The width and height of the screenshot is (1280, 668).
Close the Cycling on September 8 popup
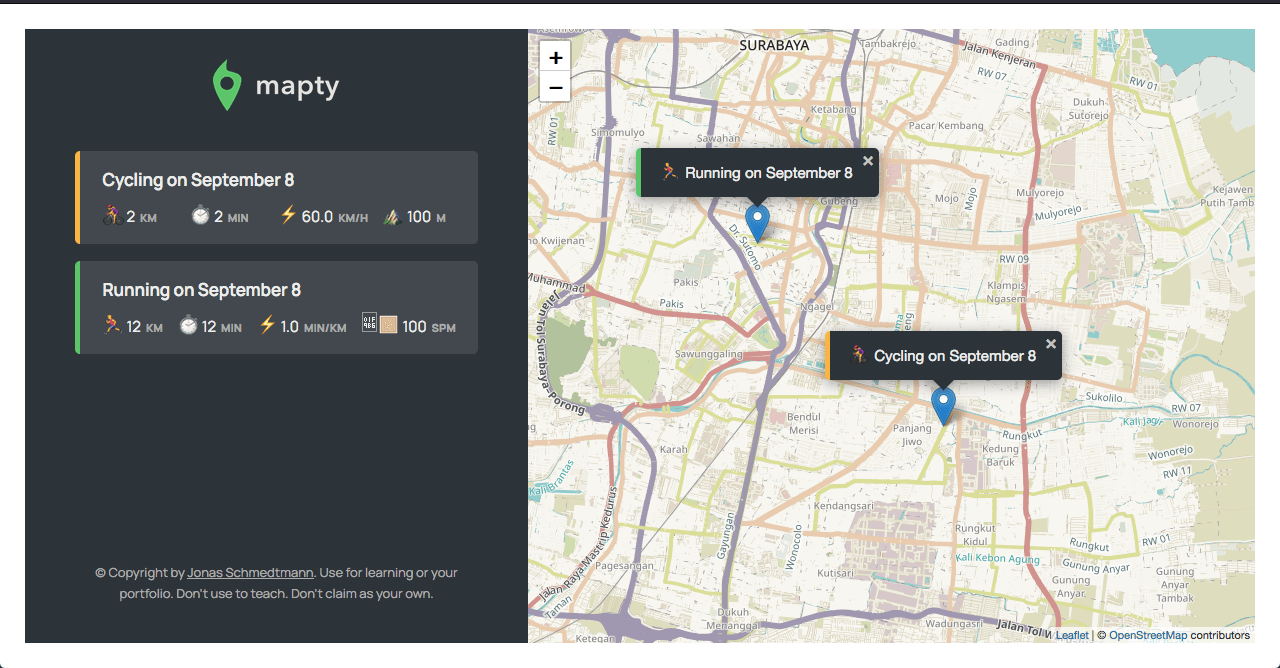click(x=1051, y=343)
